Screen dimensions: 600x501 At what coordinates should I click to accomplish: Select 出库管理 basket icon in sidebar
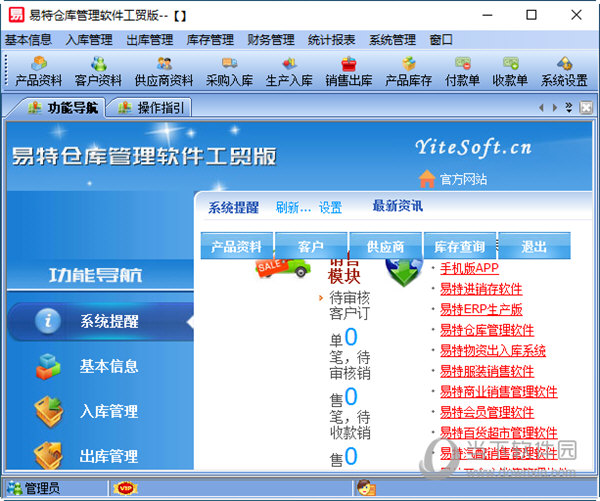pos(48,455)
